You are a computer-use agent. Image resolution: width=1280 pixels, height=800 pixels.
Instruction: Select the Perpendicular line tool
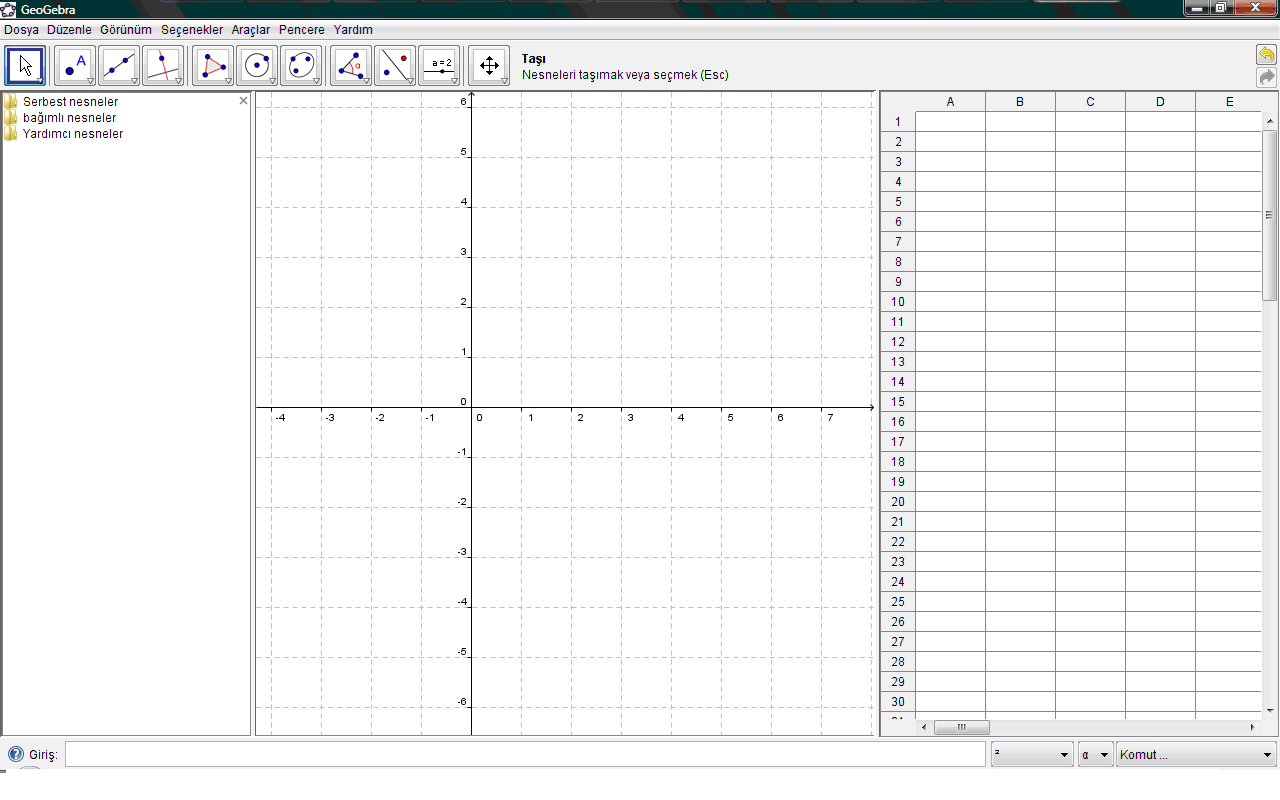162,66
